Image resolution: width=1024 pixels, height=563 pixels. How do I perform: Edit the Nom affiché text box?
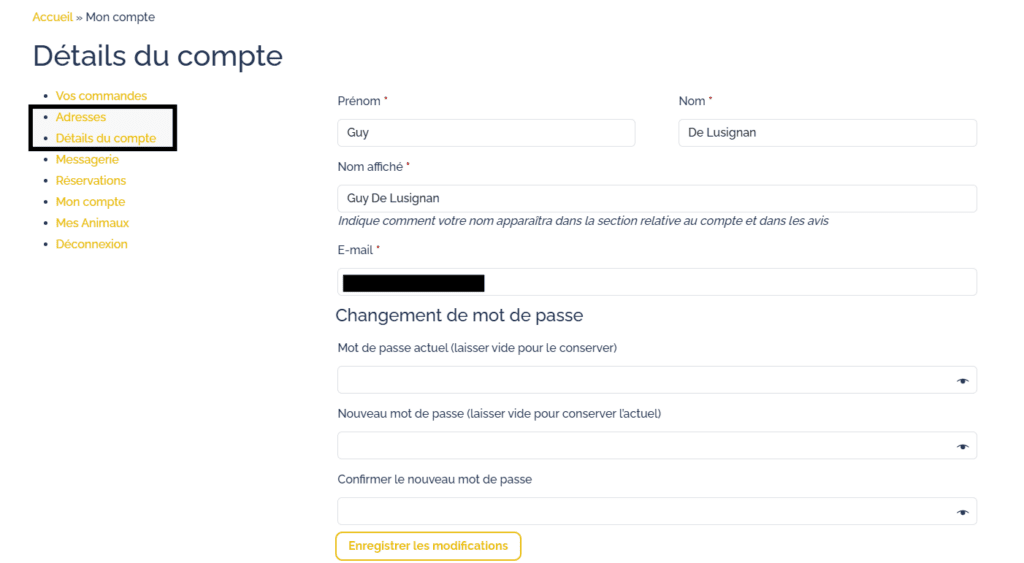pos(656,199)
